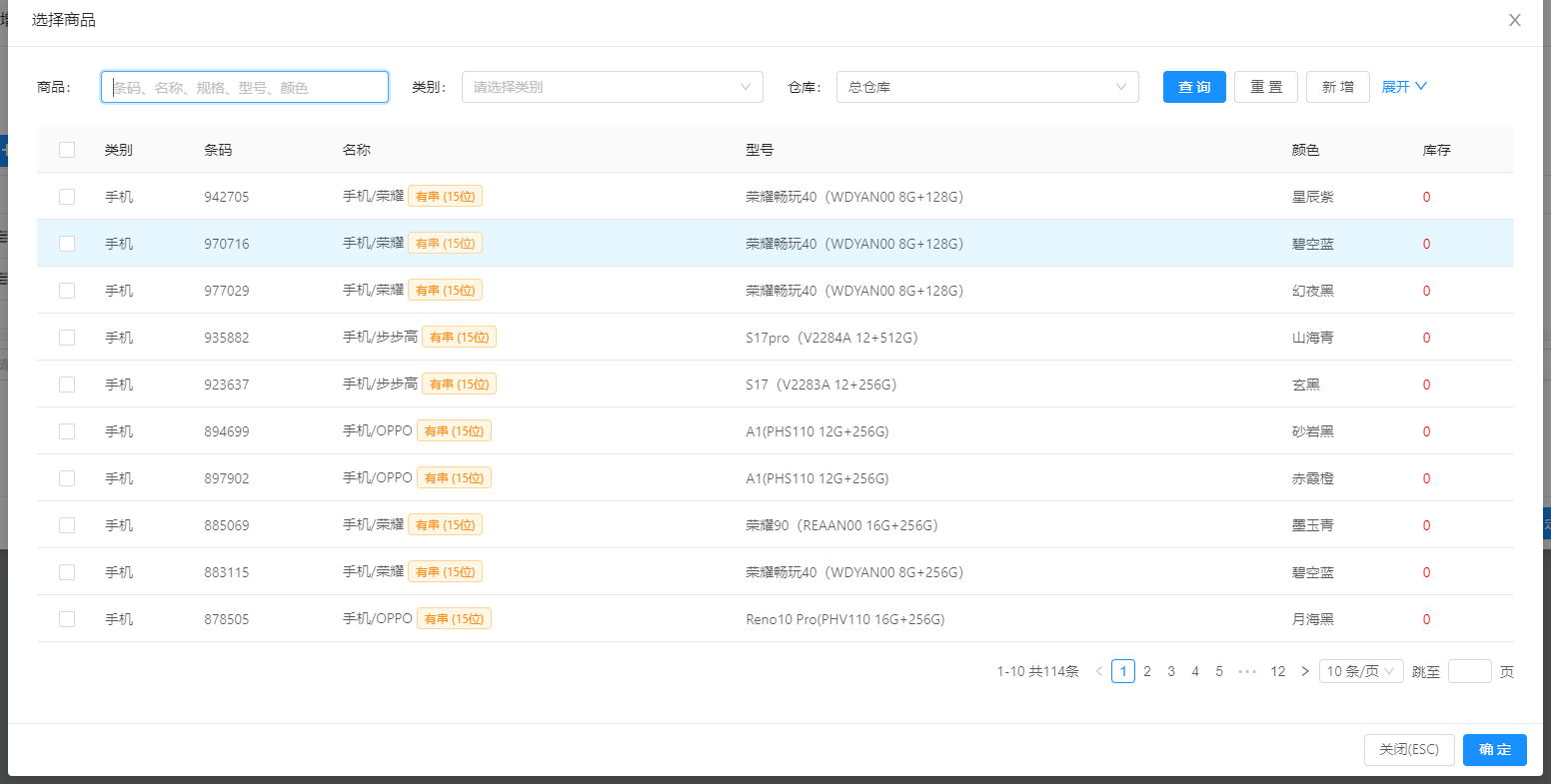Close the 选择商品 dialog with X icon
The width and height of the screenshot is (1551, 784).
click(1515, 20)
